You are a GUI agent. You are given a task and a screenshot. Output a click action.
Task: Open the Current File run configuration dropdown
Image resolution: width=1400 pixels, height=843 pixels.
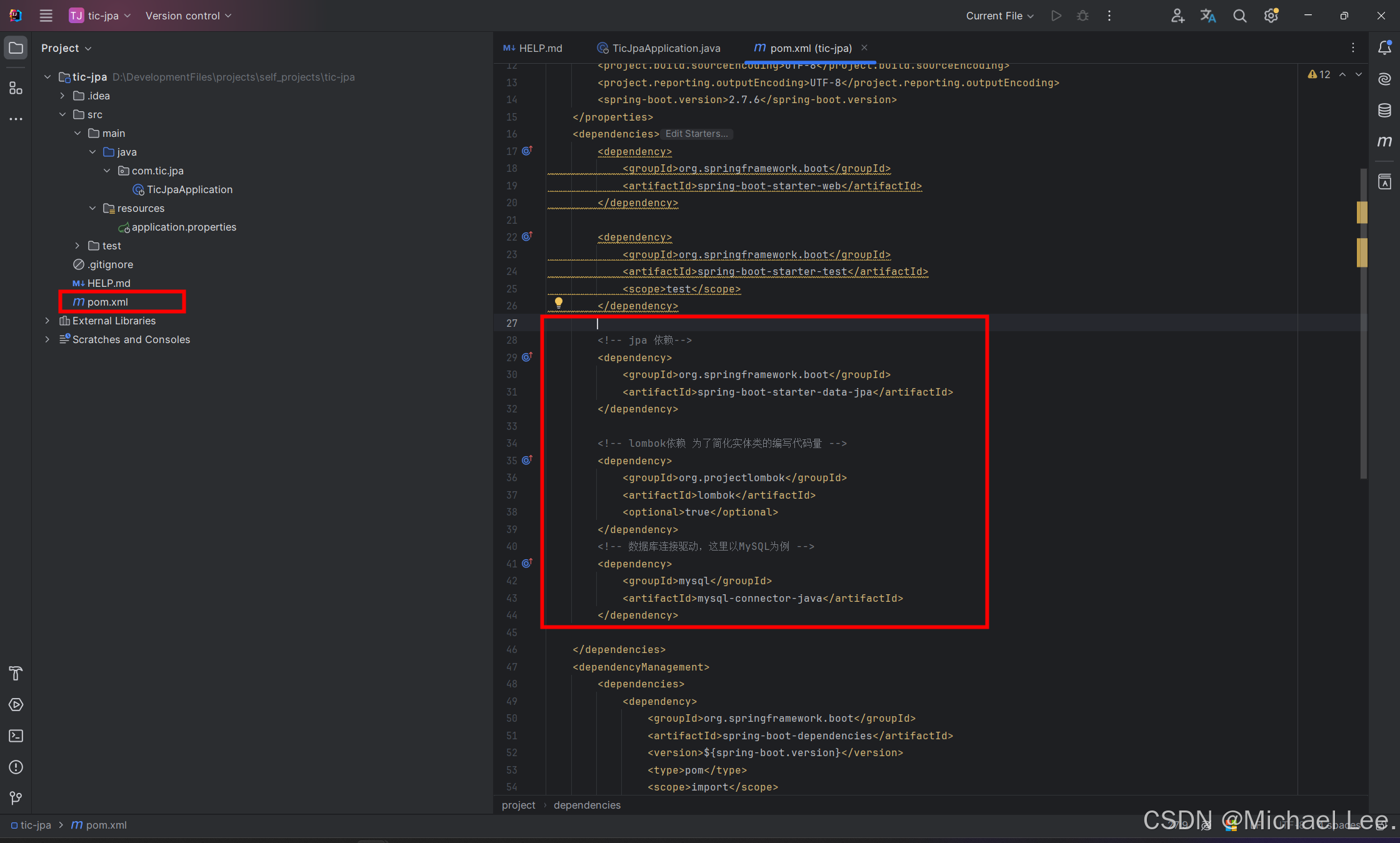click(999, 16)
